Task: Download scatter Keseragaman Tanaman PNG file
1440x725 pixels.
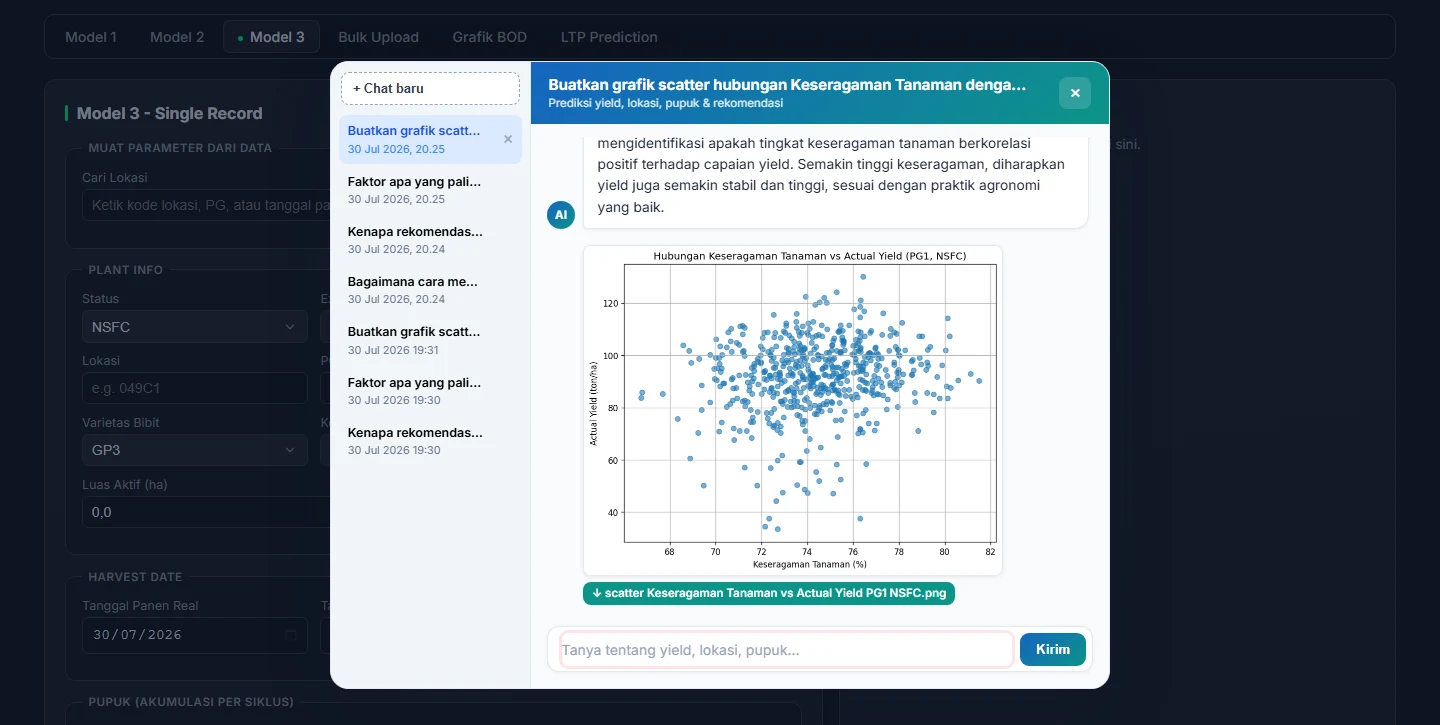Action: point(769,593)
